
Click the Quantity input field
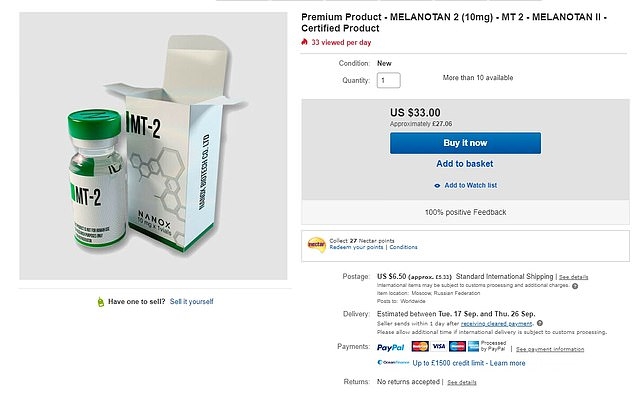[389, 80]
